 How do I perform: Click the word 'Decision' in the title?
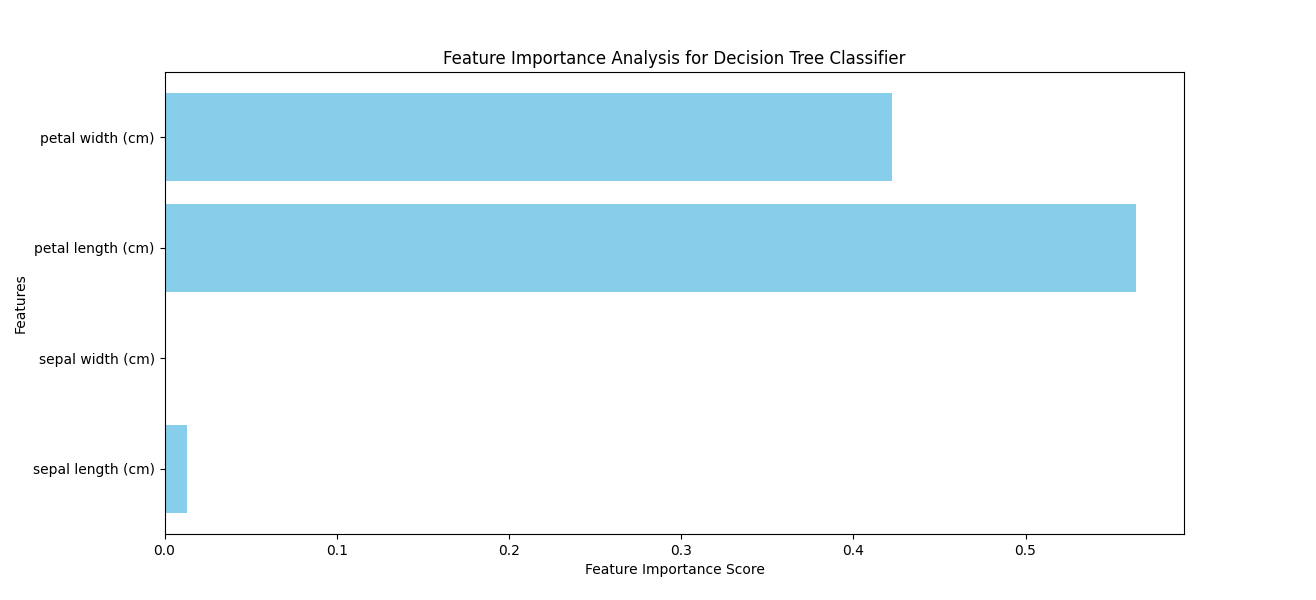pyautogui.click(x=743, y=58)
